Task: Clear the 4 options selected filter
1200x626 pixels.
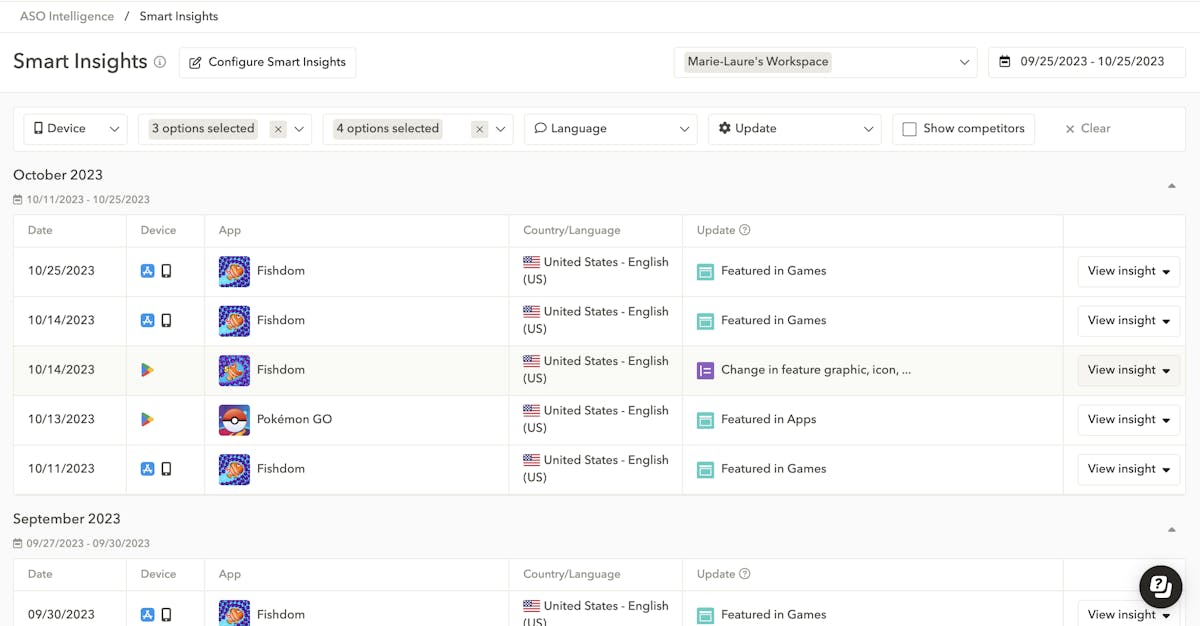Action: pos(480,129)
